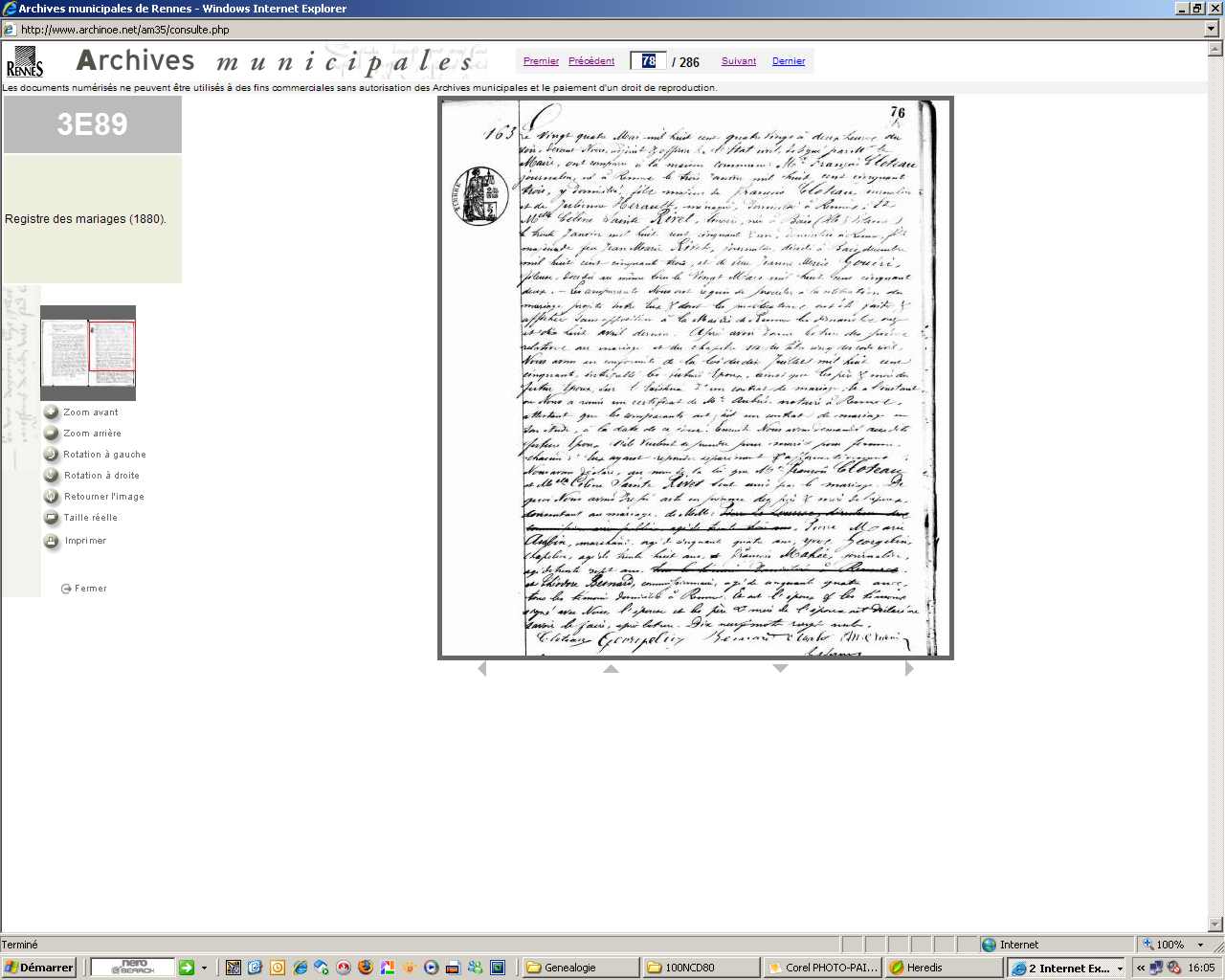Click the page number input field
This screenshot has width=1225, height=980.
click(x=648, y=61)
